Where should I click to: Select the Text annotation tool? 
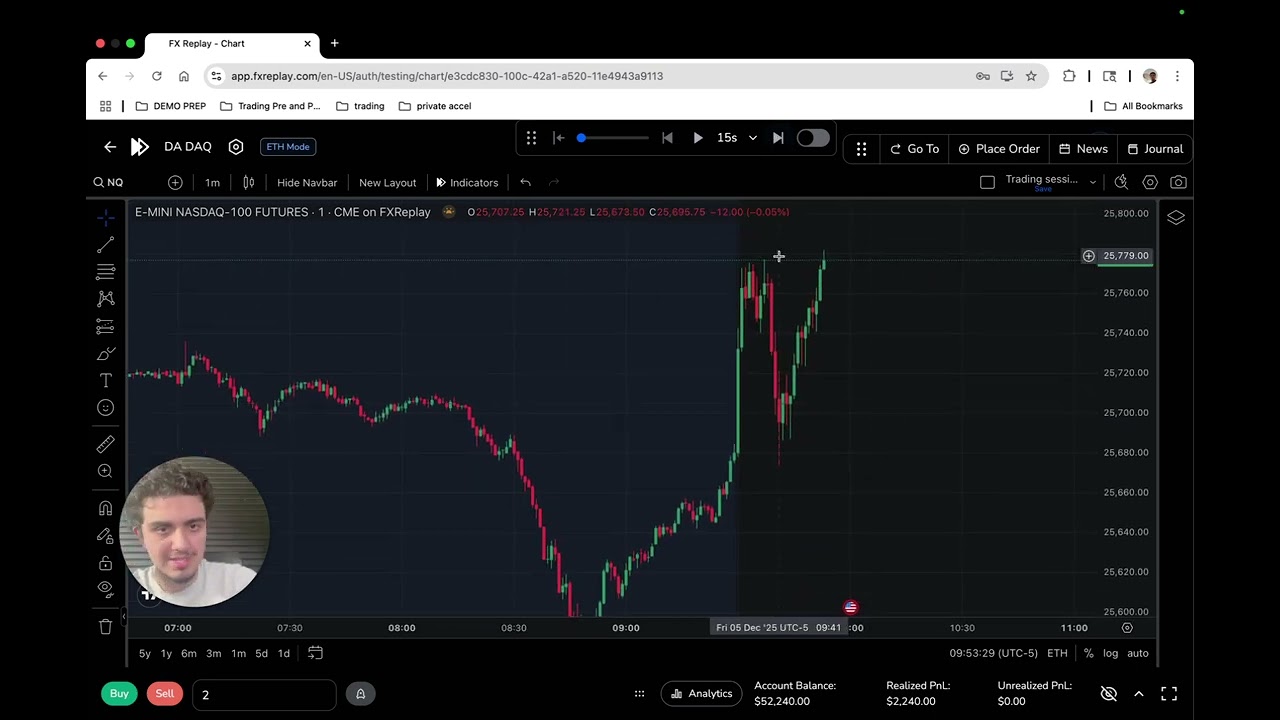click(x=105, y=381)
